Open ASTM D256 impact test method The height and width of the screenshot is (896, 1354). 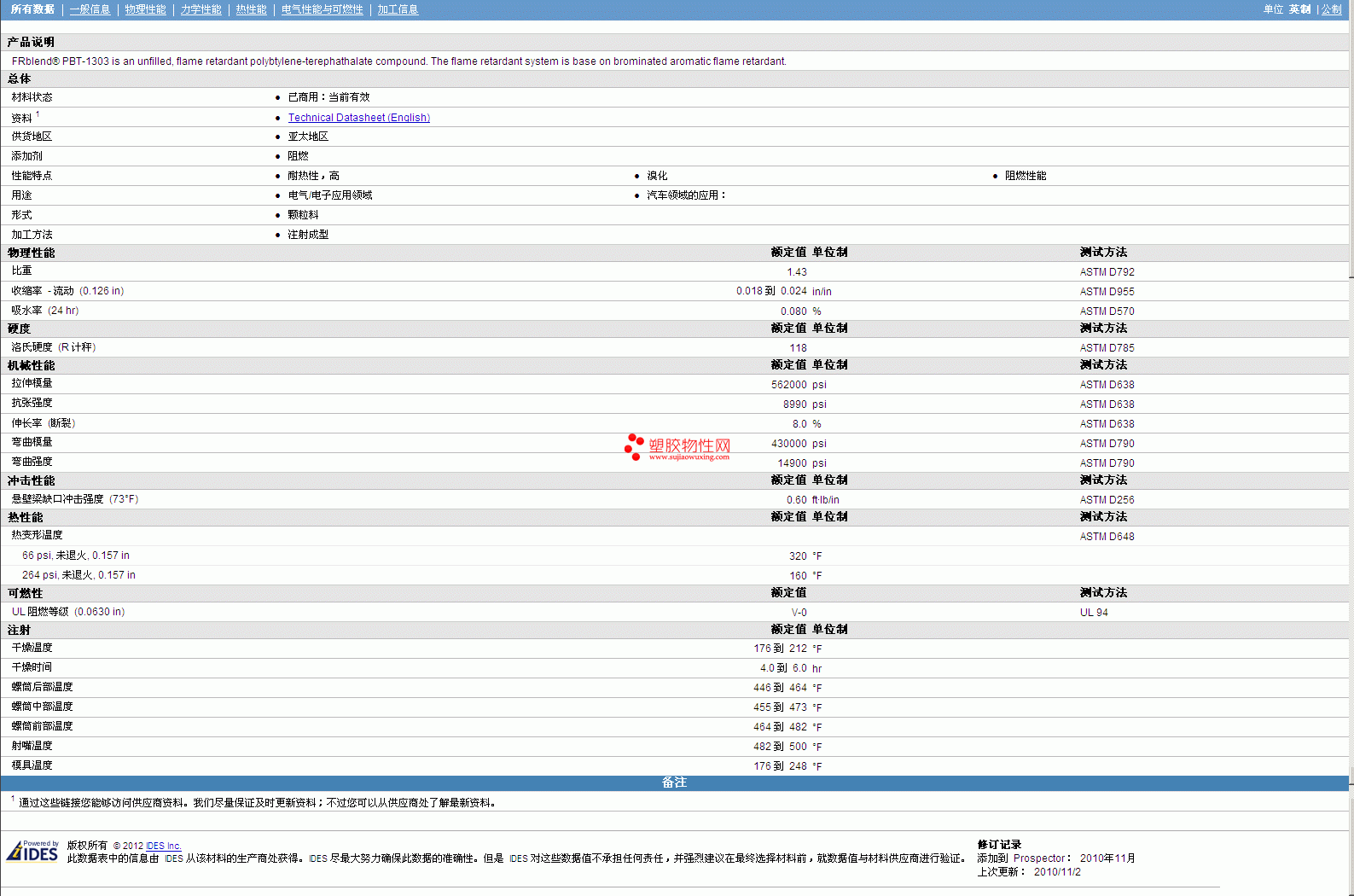[1107, 500]
